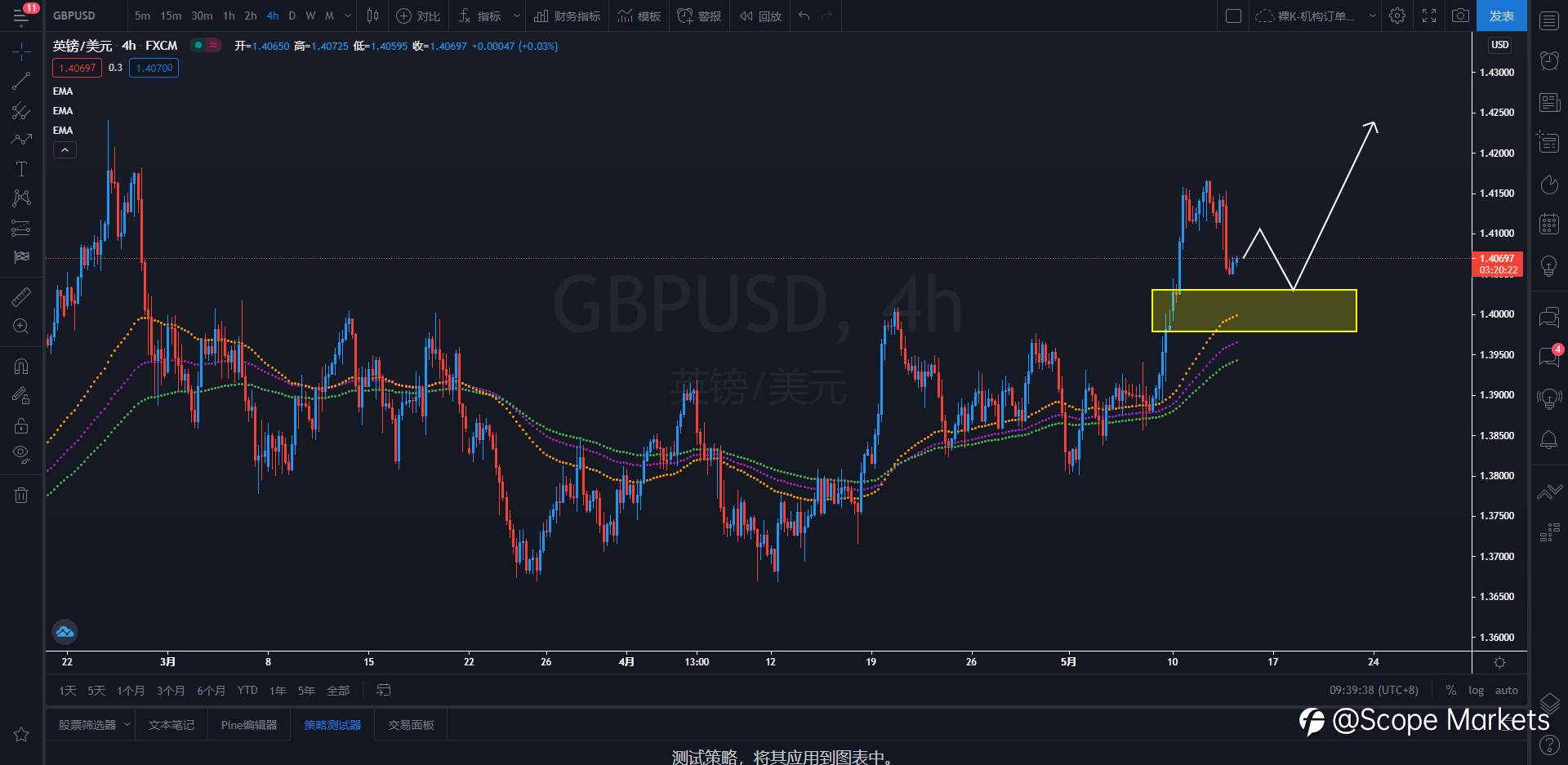Toggle auto scale
This screenshot has width=1568, height=765.
click(1506, 691)
